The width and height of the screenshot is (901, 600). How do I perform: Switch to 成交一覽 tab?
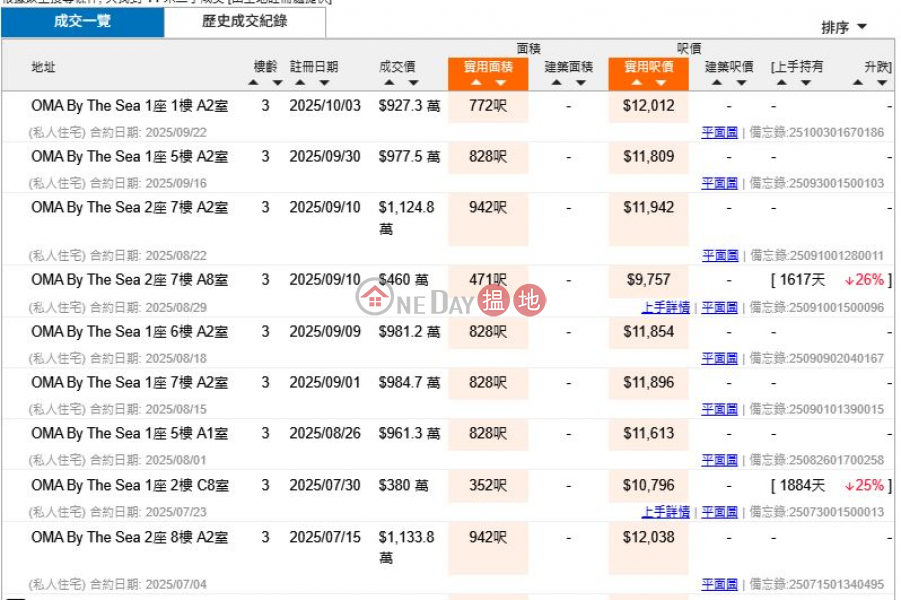point(82,21)
